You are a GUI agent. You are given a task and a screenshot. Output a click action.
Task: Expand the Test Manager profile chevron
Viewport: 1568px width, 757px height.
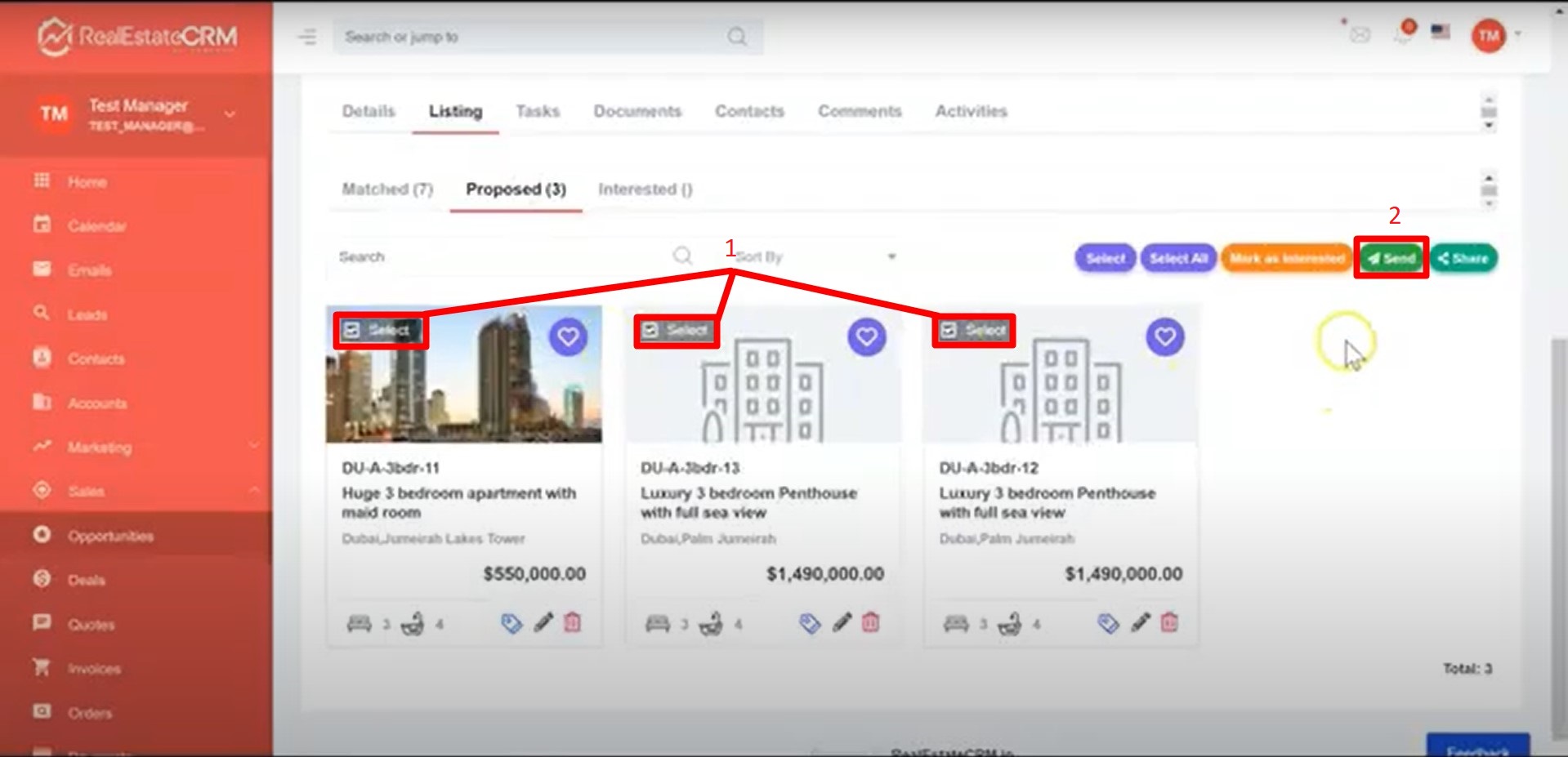click(x=230, y=114)
